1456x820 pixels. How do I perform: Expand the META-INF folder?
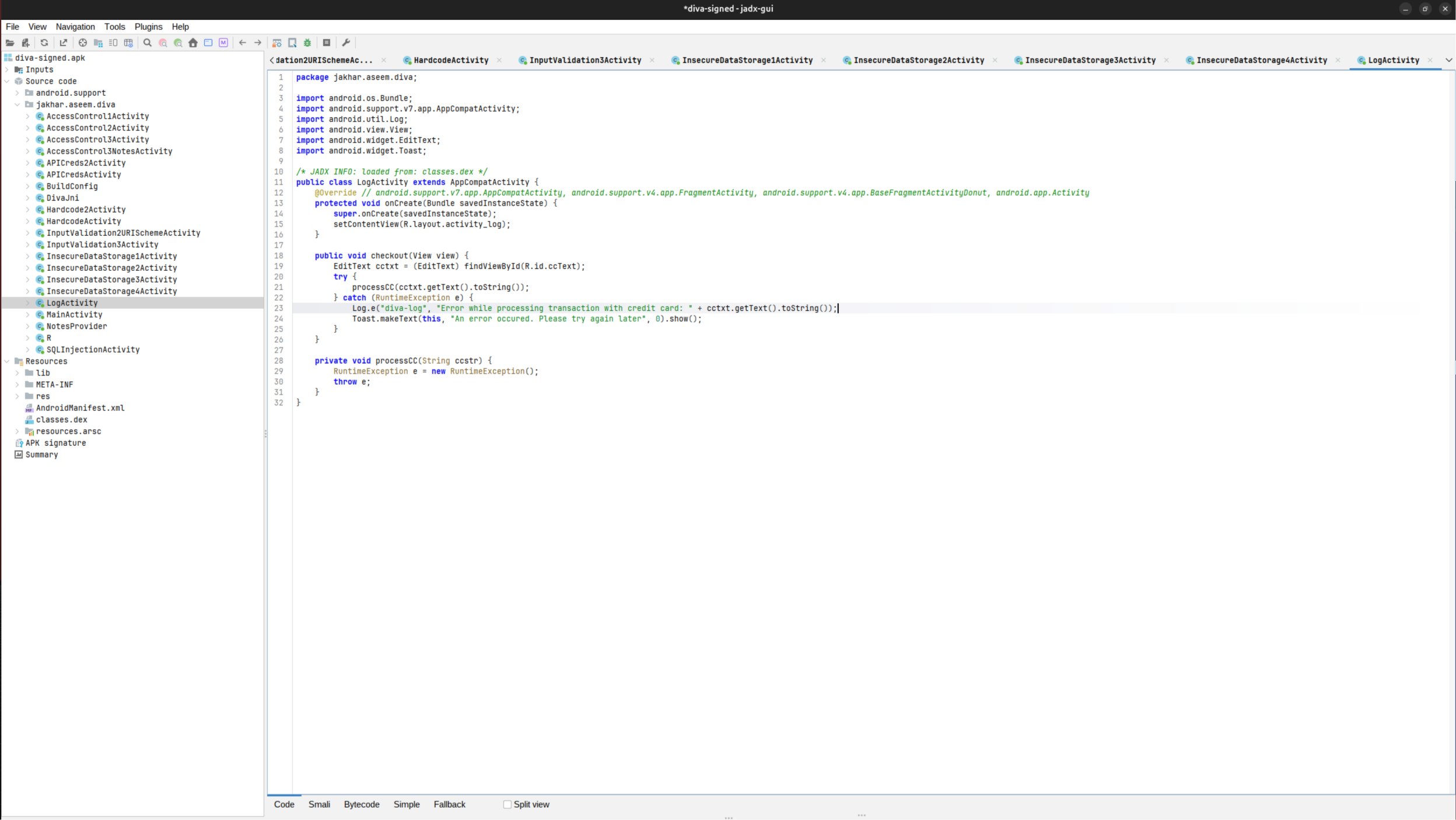pyautogui.click(x=17, y=385)
